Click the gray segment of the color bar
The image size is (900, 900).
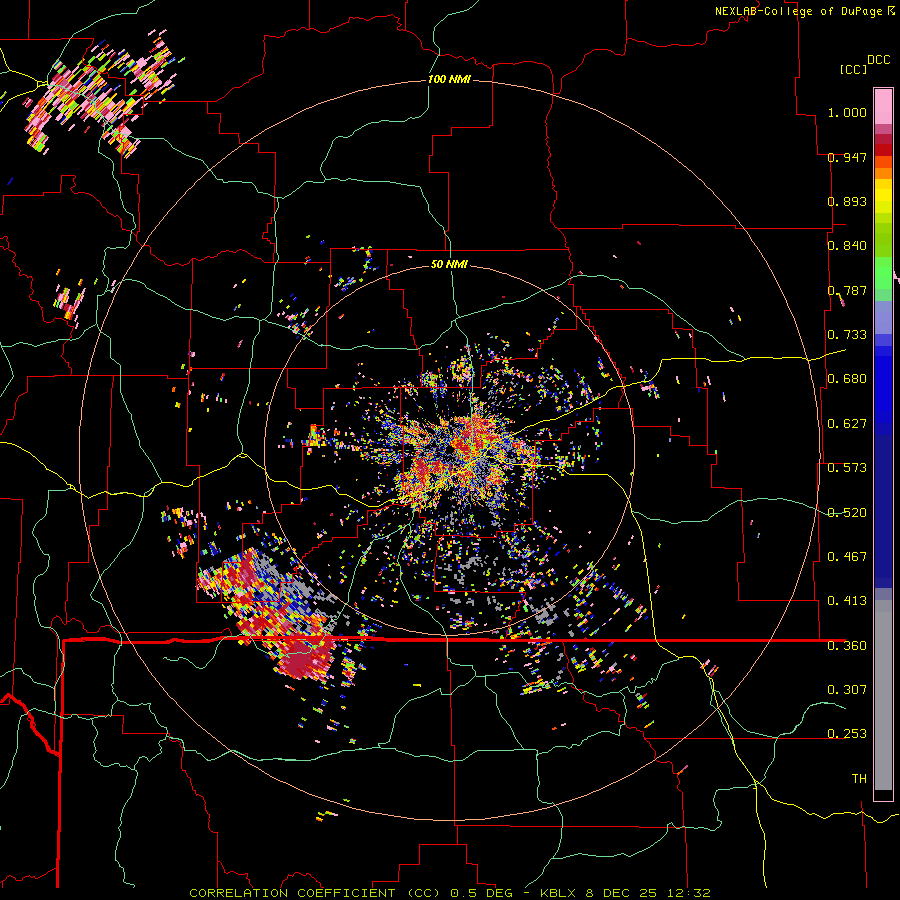pyautogui.click(x=883, y=695)
